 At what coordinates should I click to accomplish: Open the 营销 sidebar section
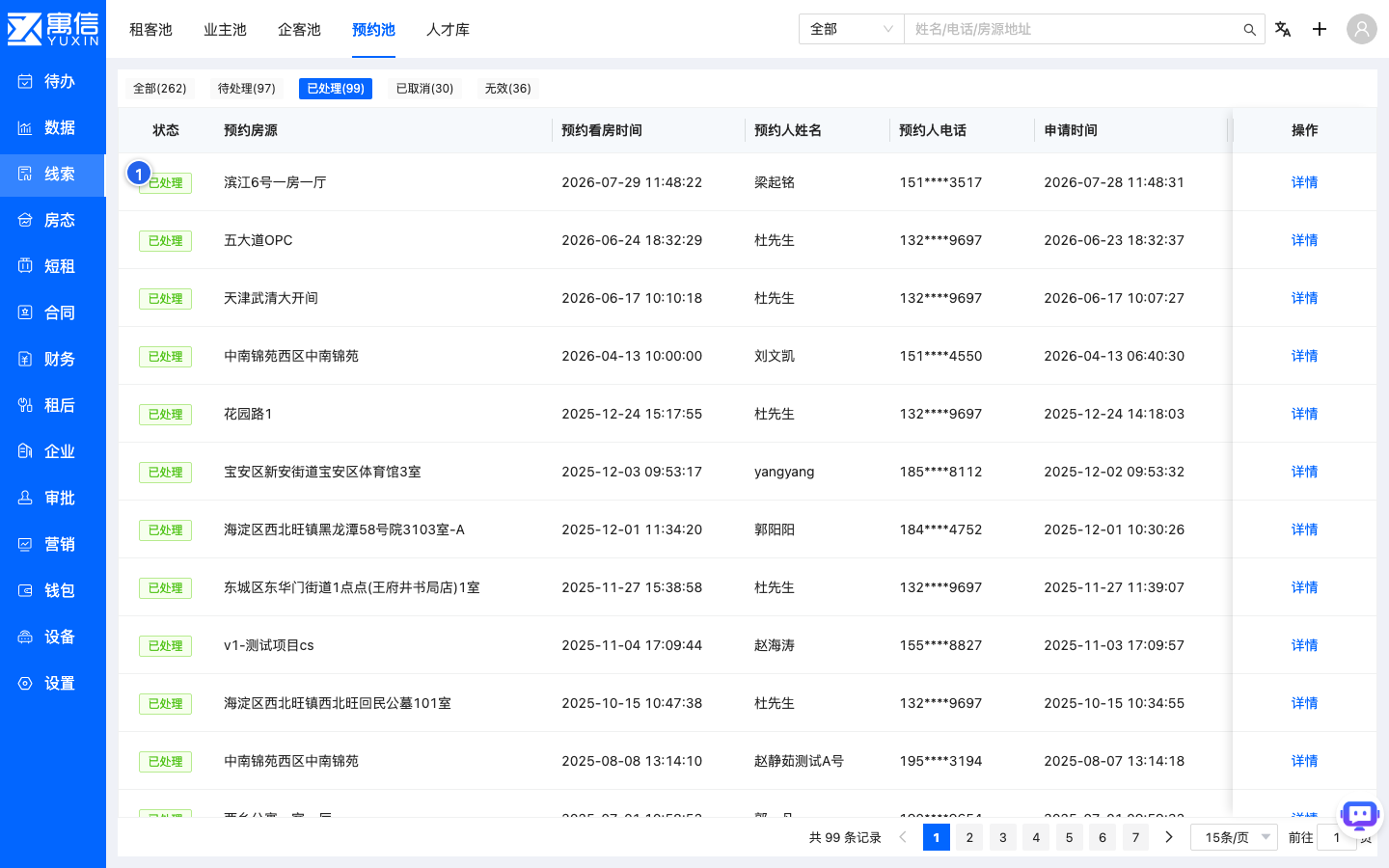point(53,544)
